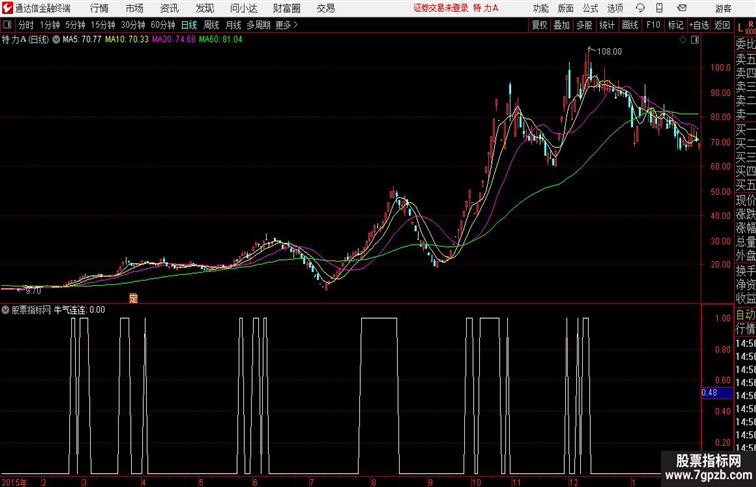This screenshot has height=487, width=756.
Task: Expand the 更多 more periods list
Action: coord(286,25)
